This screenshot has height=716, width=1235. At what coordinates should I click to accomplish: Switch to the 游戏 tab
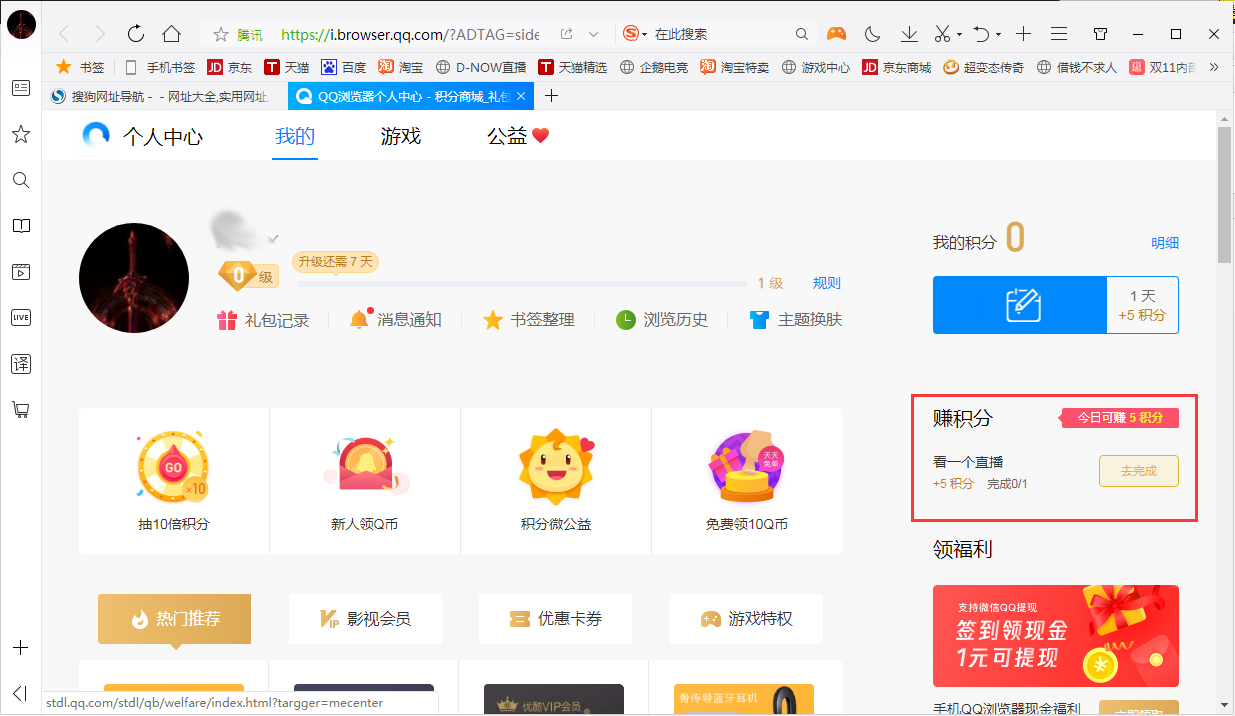coord(400,136)
